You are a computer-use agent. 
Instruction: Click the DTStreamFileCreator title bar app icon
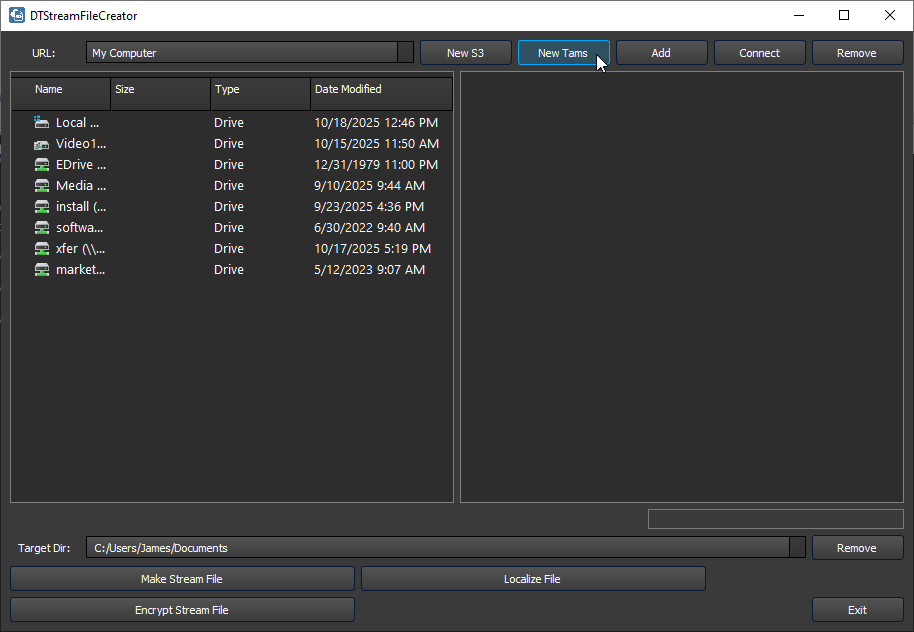coord(17,15)
